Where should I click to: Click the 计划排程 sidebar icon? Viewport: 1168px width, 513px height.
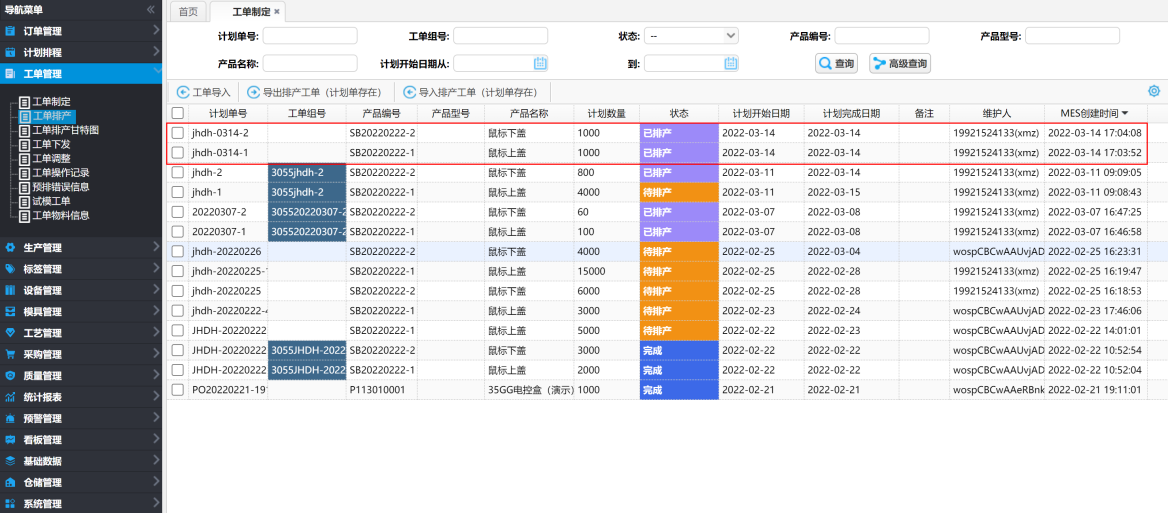(10, 53)
